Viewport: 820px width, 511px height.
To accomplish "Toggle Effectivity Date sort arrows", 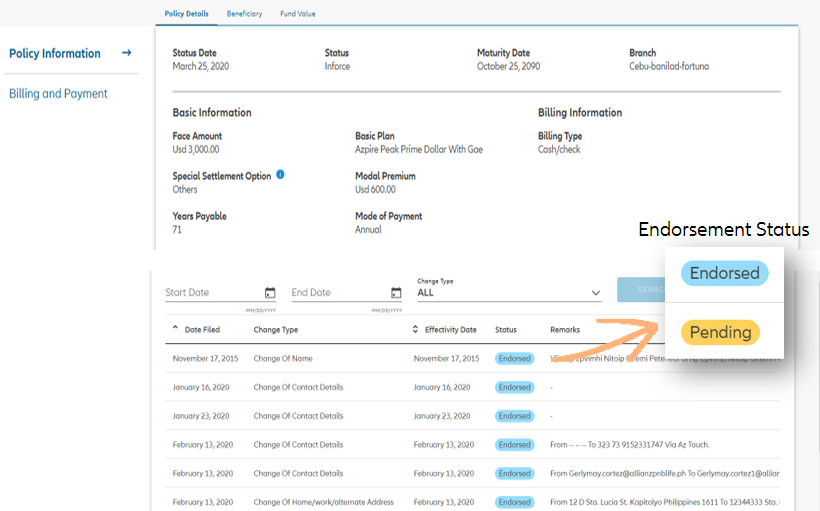I will [415, 329].
